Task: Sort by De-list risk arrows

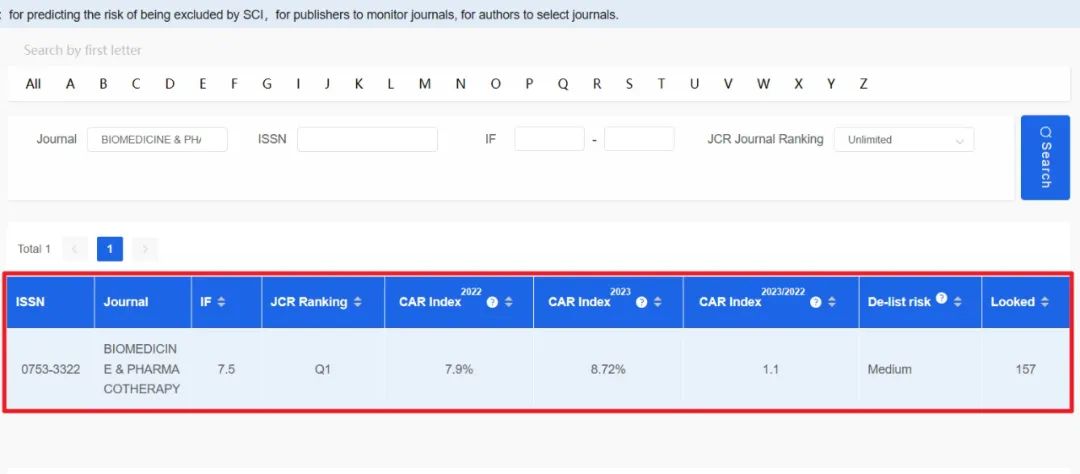Action: tap(957, 302)
